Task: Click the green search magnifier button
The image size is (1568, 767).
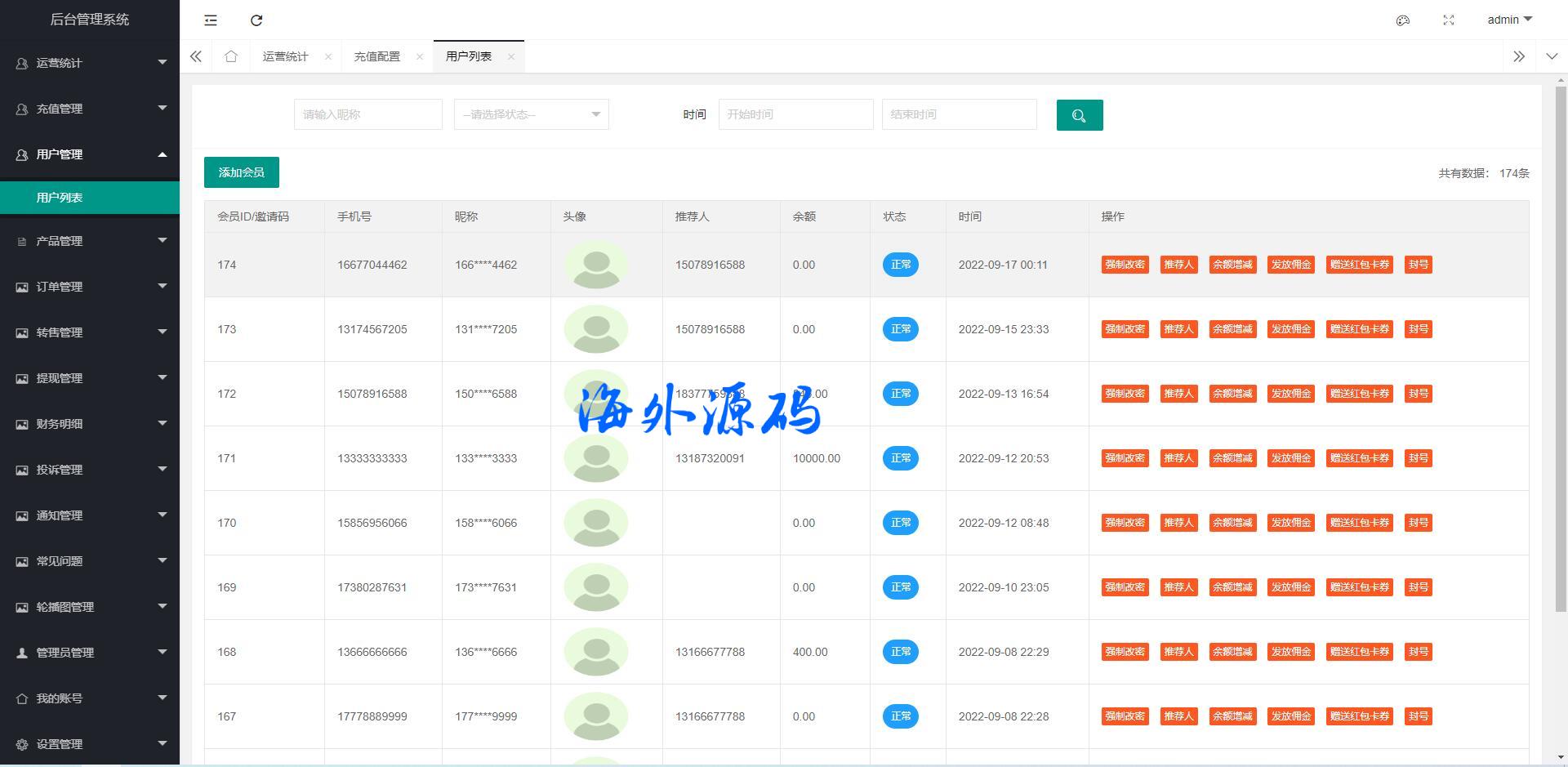Action: coord(1079,115)
